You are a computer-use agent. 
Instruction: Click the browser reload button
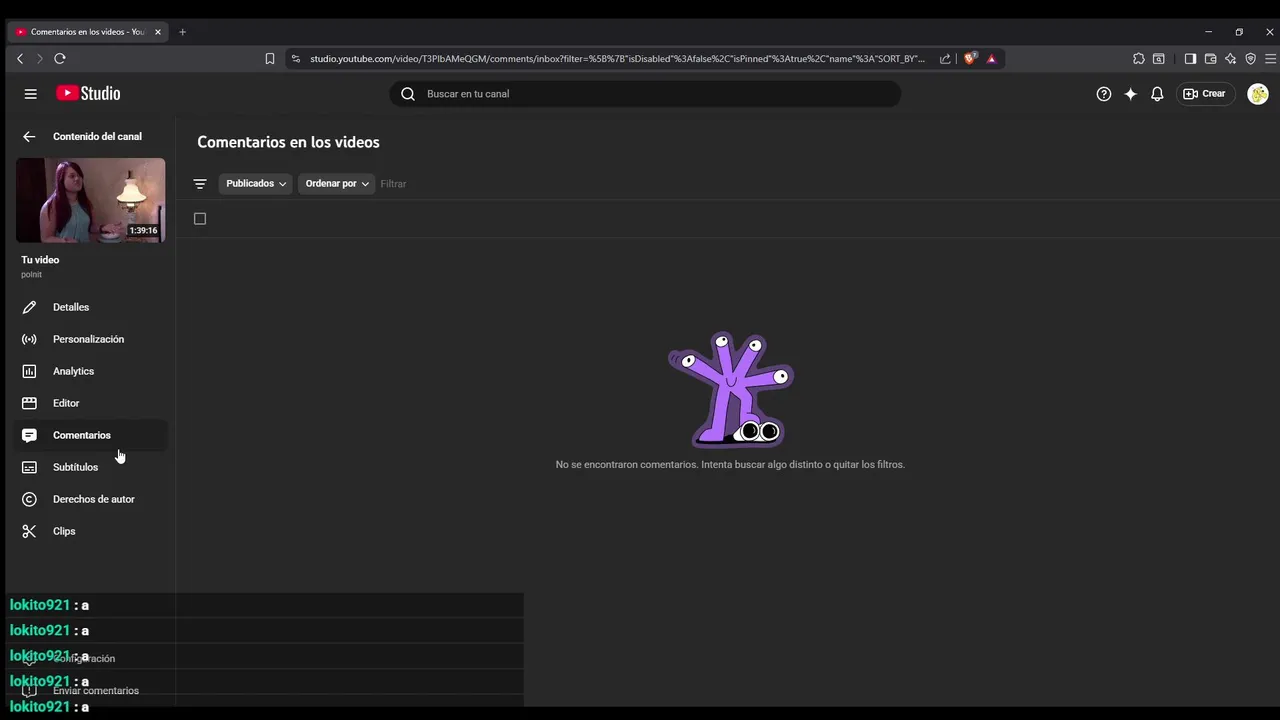point(60,59)
